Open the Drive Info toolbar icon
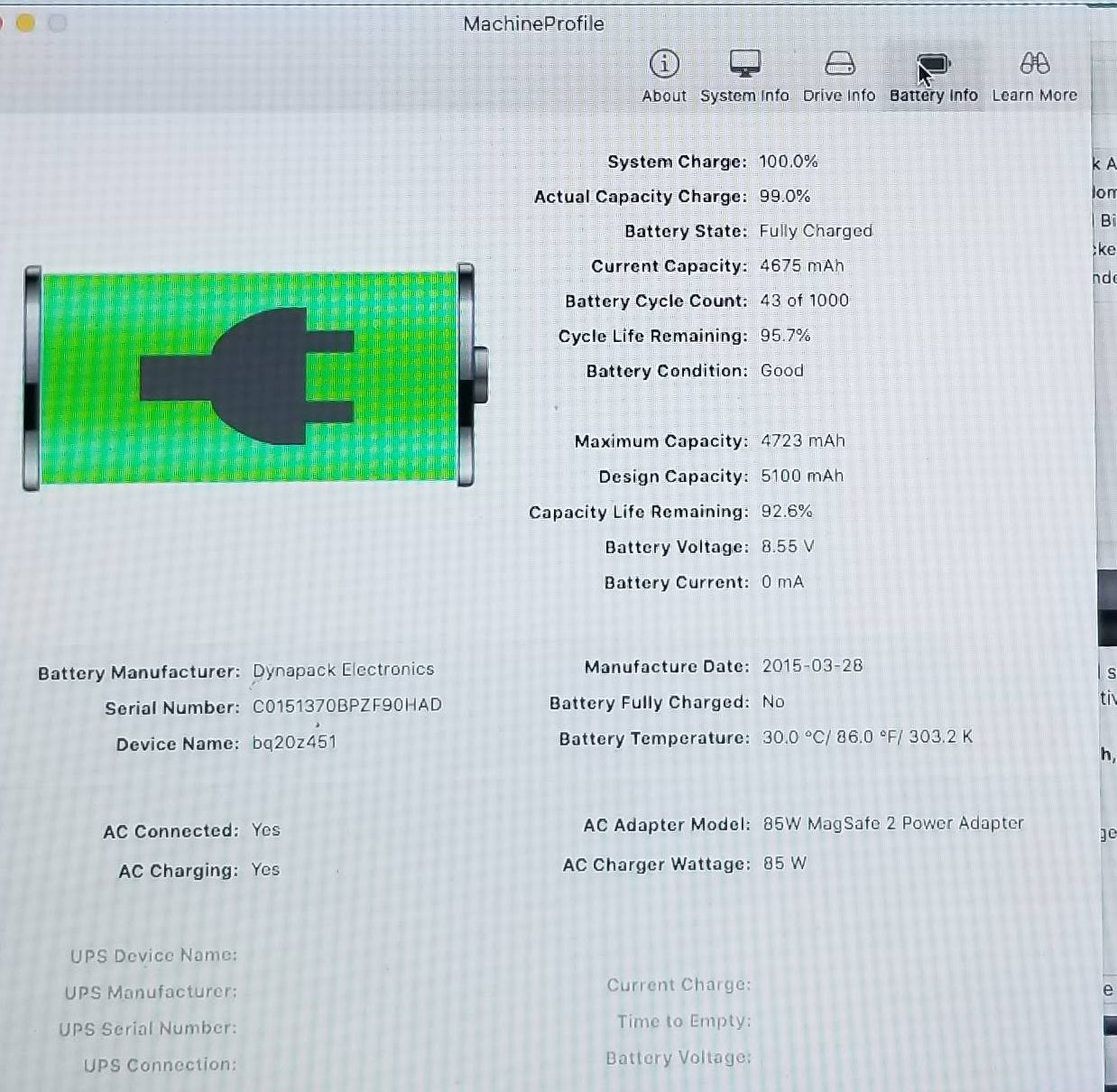The image size is (1117, 1092). click(839, 64)
